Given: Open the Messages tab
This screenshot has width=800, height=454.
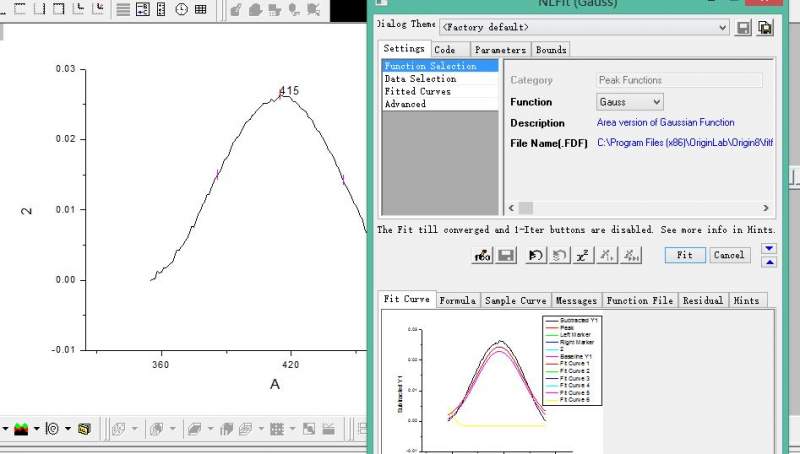Looking at the screenshot, I should pos(576,300).
